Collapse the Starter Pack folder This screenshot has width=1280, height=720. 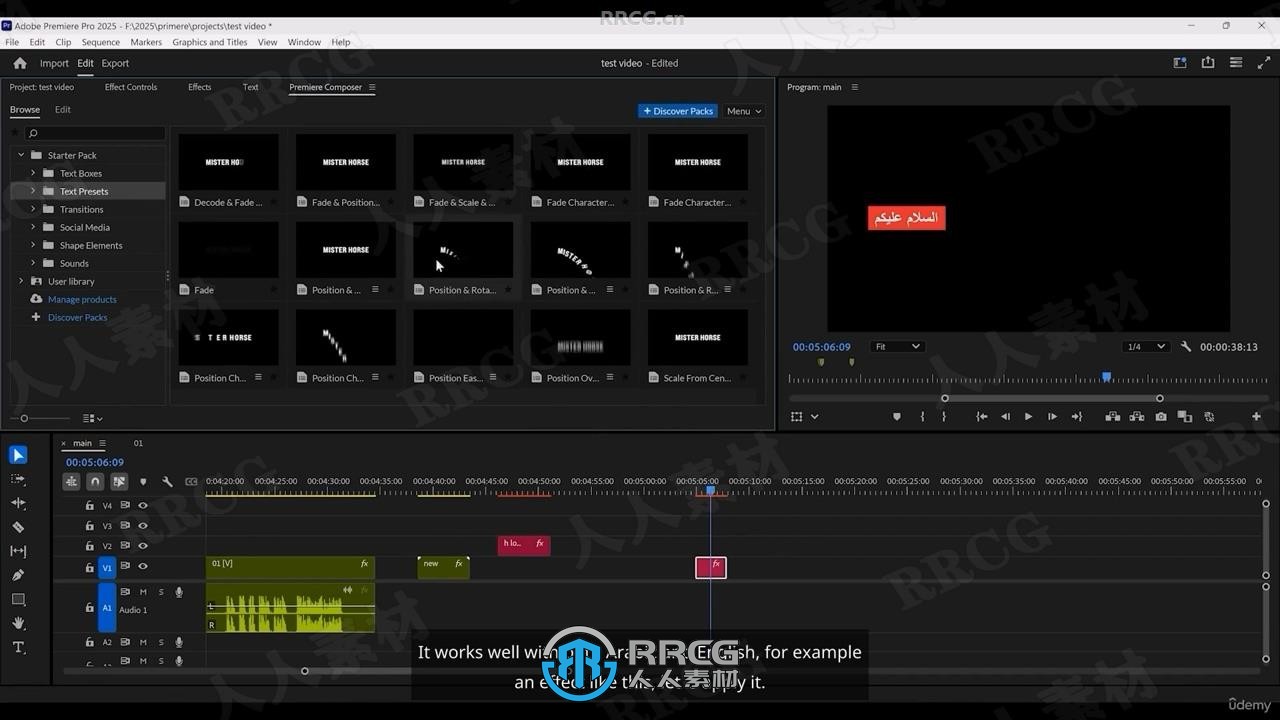coord(21,155)
